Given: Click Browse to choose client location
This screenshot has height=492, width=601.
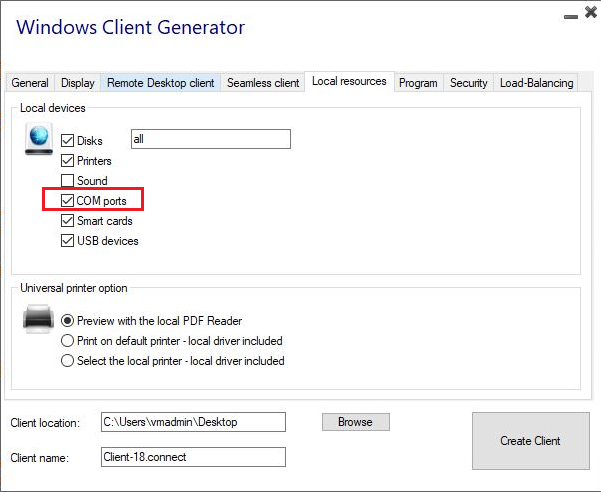Looking at the screenshot, I should pyautogui.click(x=355, y=422).
